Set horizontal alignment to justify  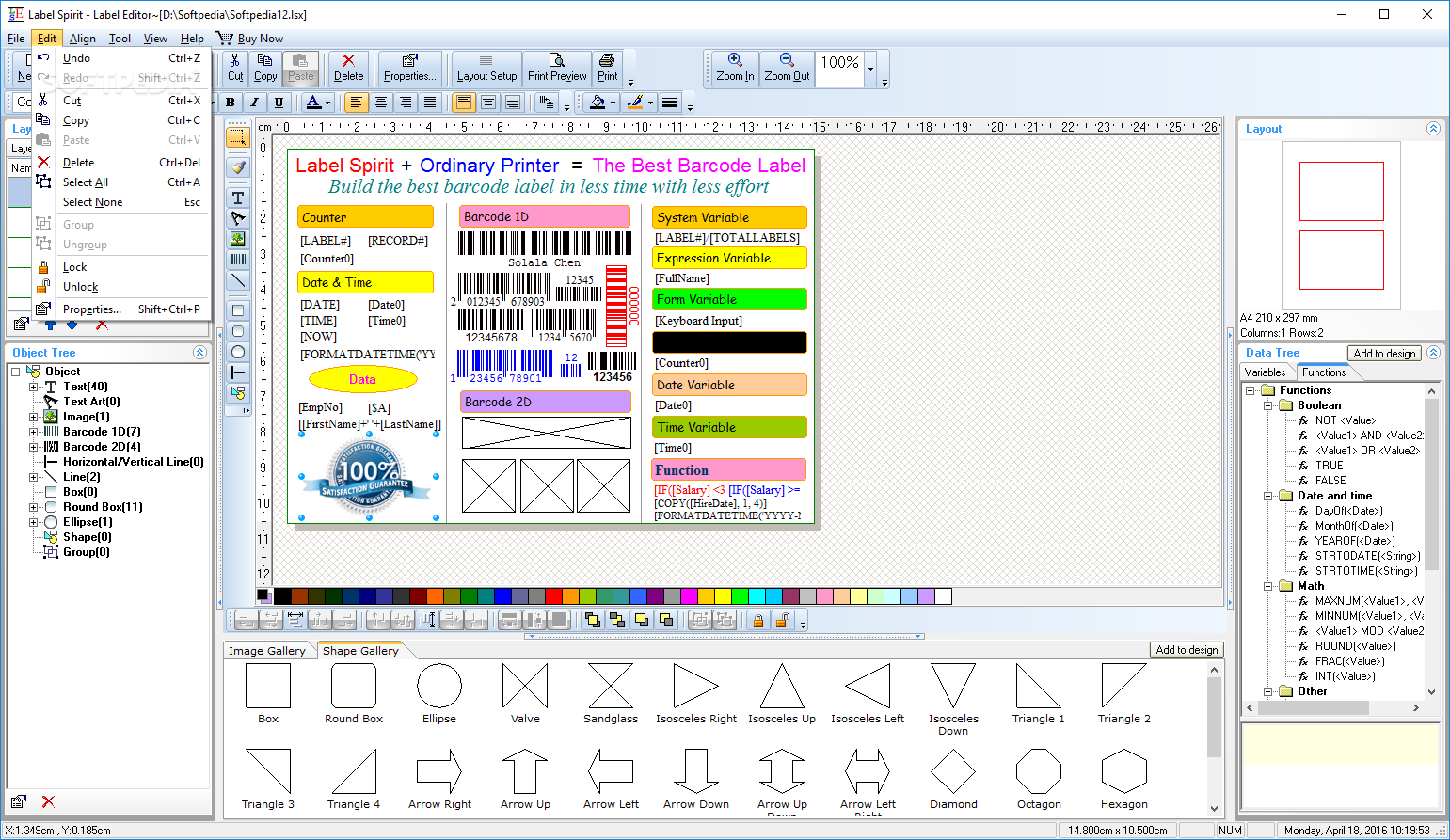click(x=430, y=103)
